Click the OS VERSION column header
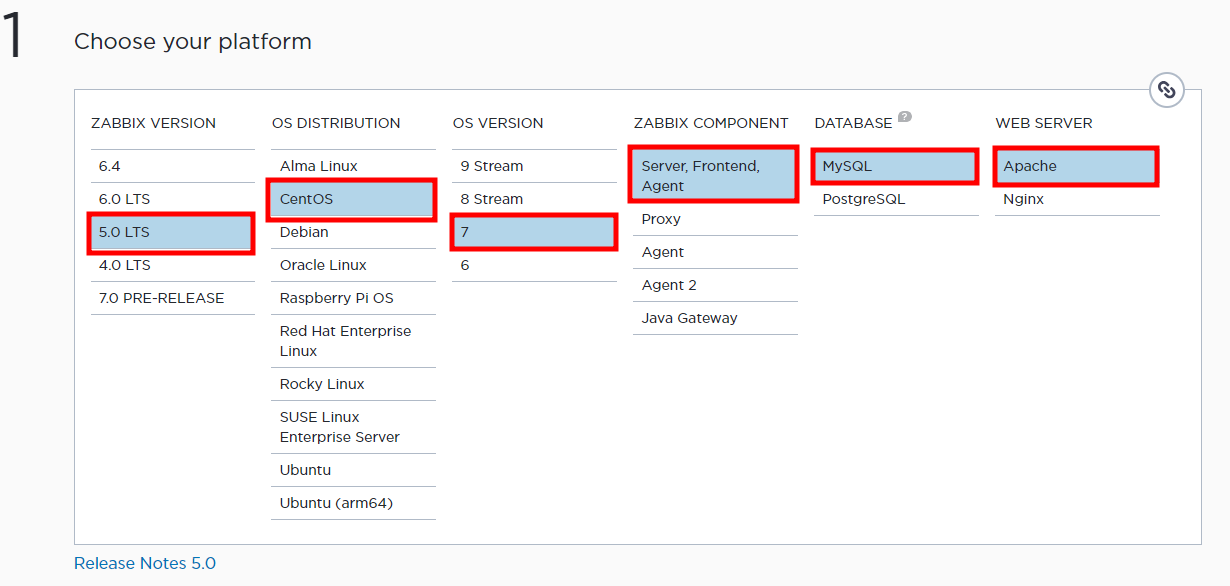The width and height of the screenshot is (1230, 586). tap(498, 123)
